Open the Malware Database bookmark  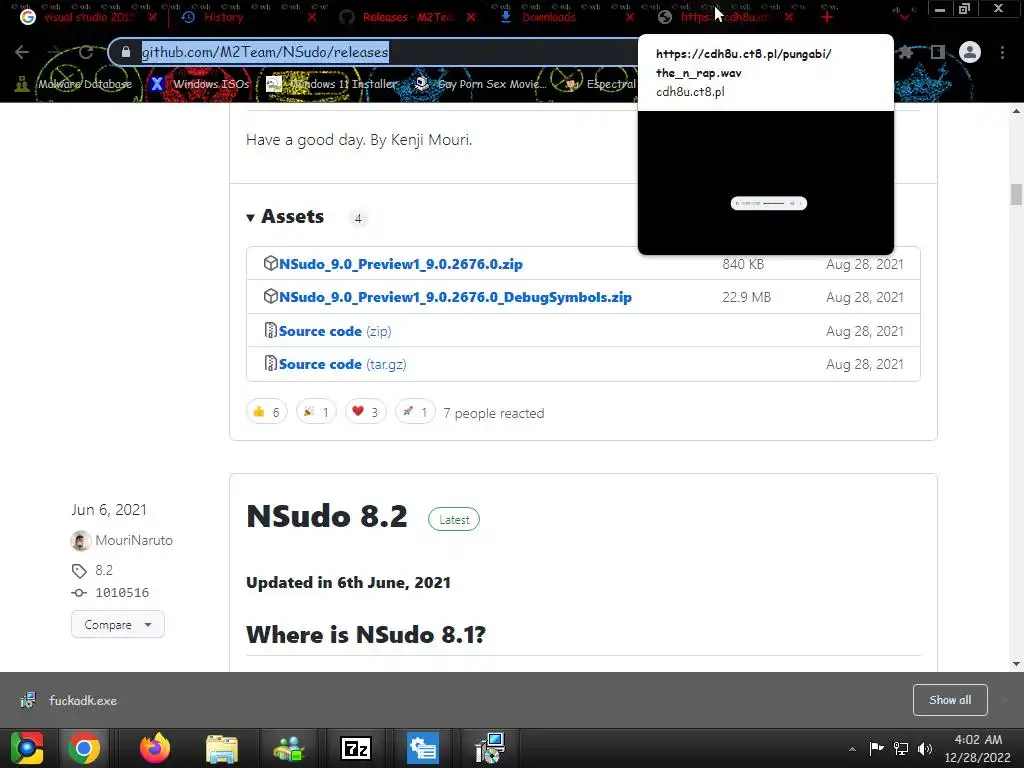coord(74,84)
